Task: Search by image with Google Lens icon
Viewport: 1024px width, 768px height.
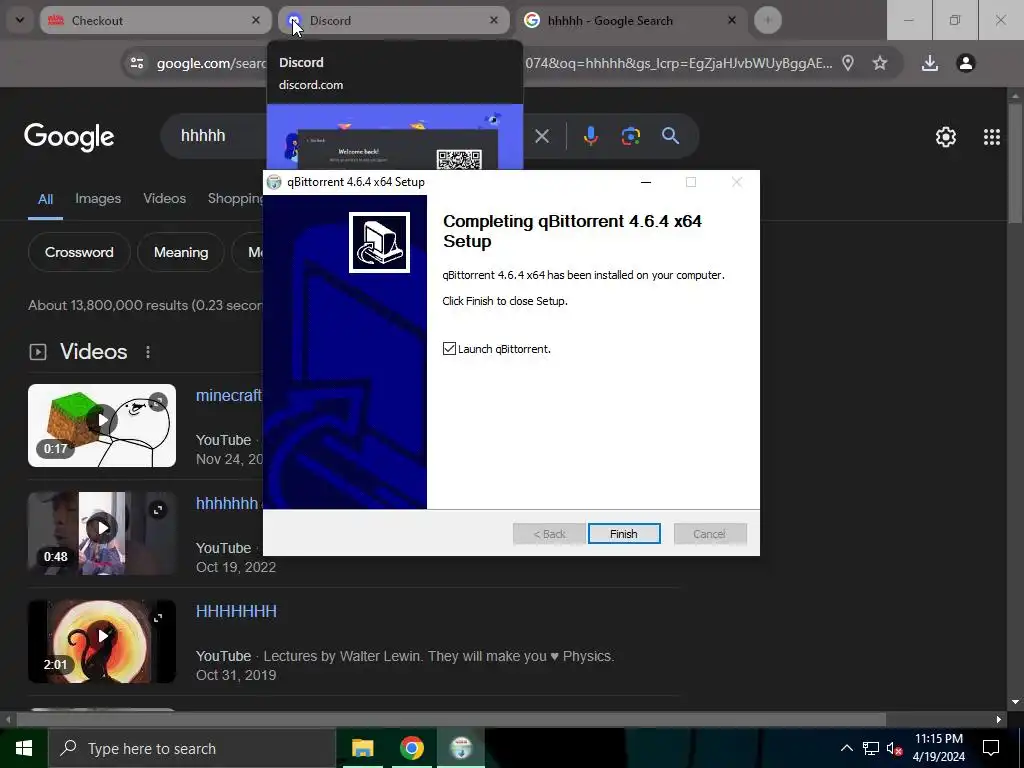Action: click(x=631, y=136)
